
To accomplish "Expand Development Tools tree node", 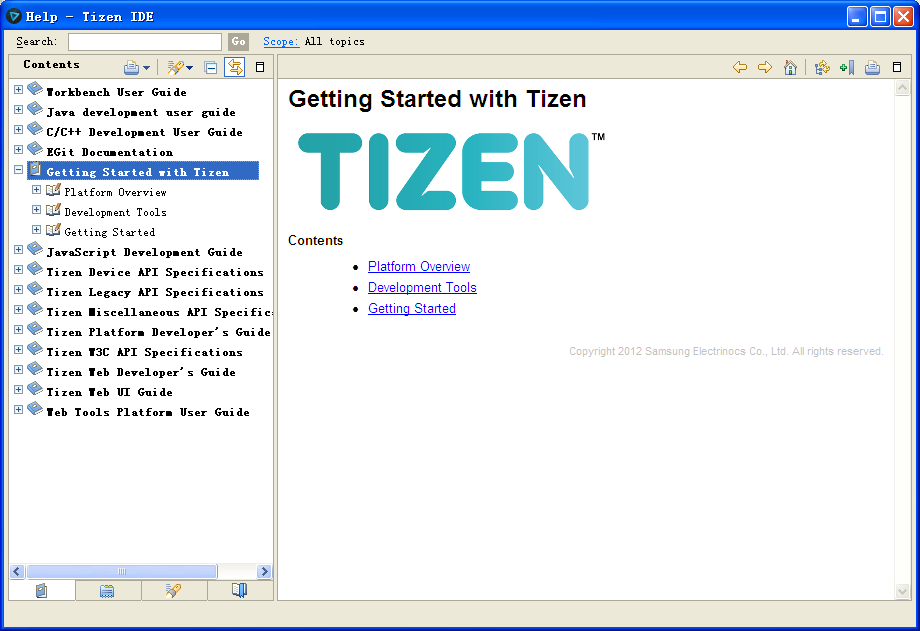I will [x=36, y=210].
